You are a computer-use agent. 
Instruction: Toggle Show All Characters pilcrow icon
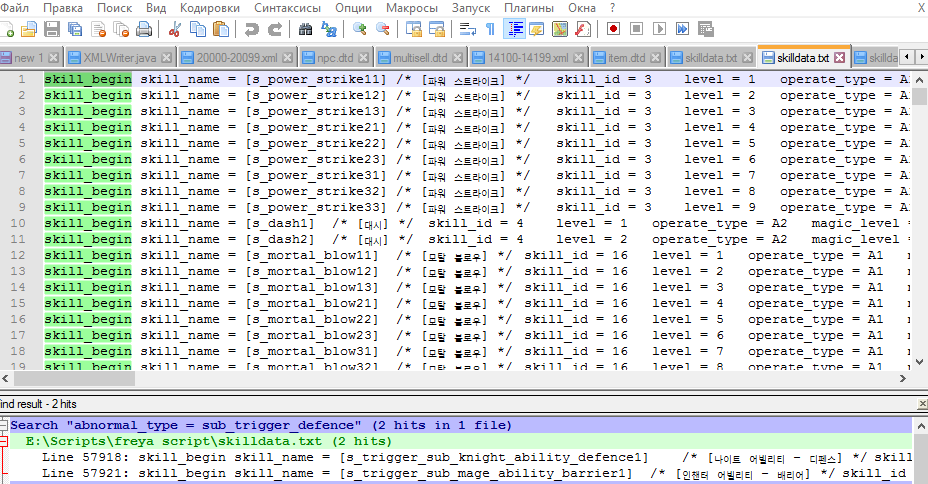pyautogui.click(x=491, y=30)
